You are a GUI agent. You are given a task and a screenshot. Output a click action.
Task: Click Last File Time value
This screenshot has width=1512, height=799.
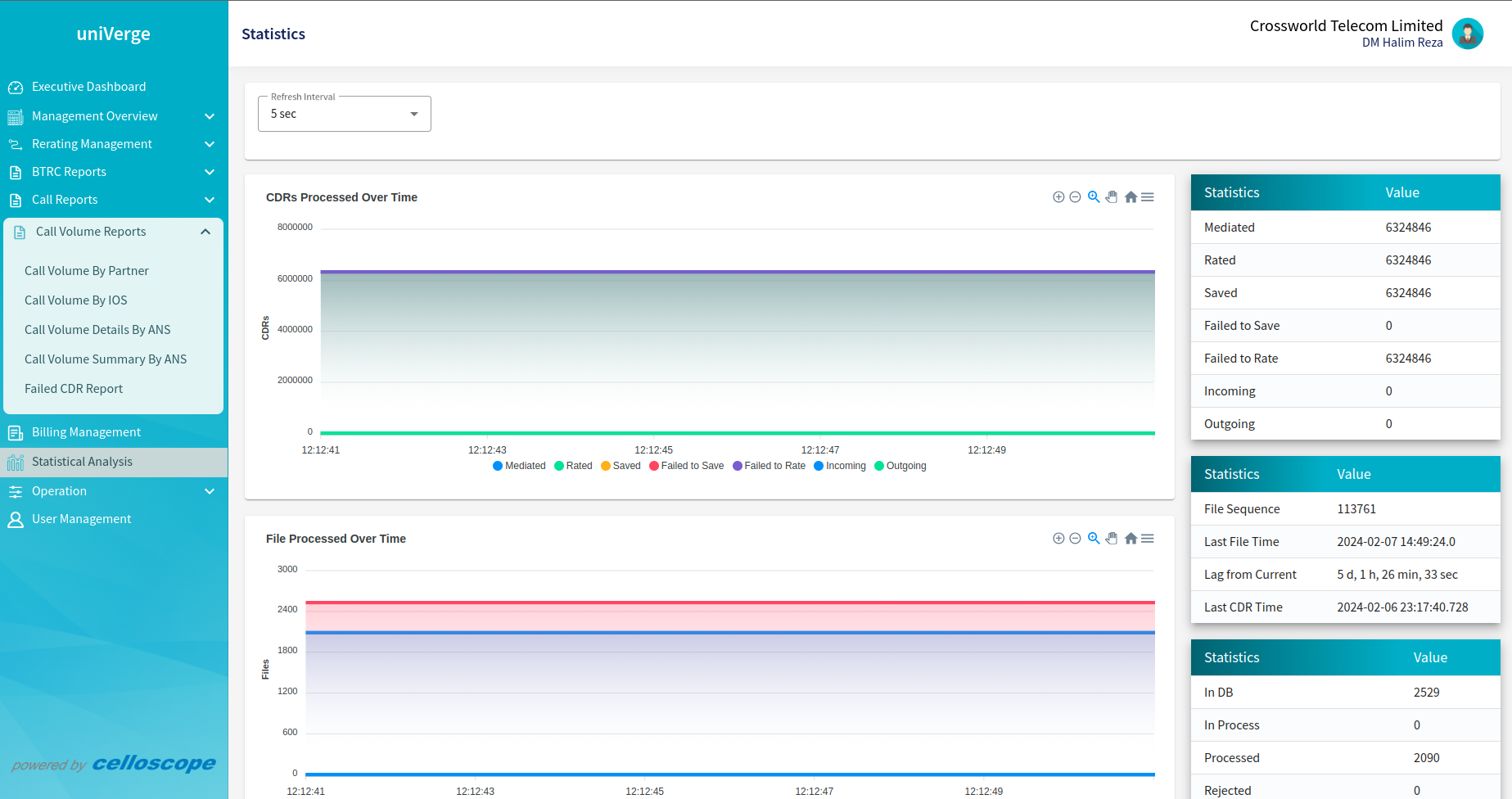[x=1396, y=542]
